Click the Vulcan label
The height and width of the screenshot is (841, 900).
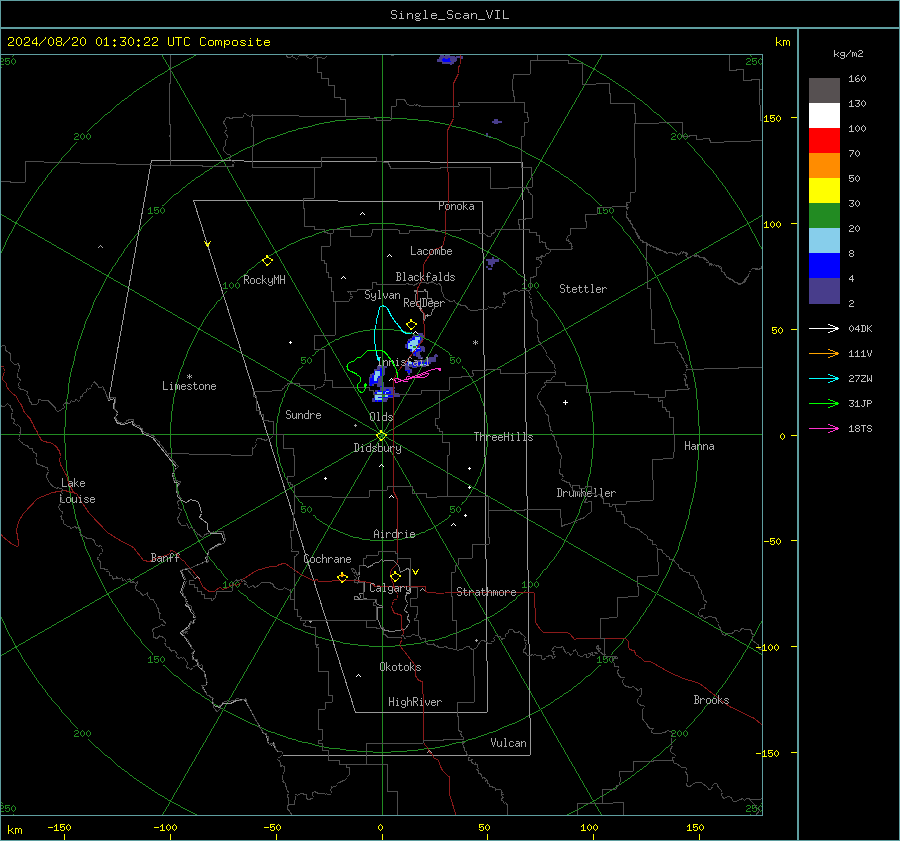point(508,743)
